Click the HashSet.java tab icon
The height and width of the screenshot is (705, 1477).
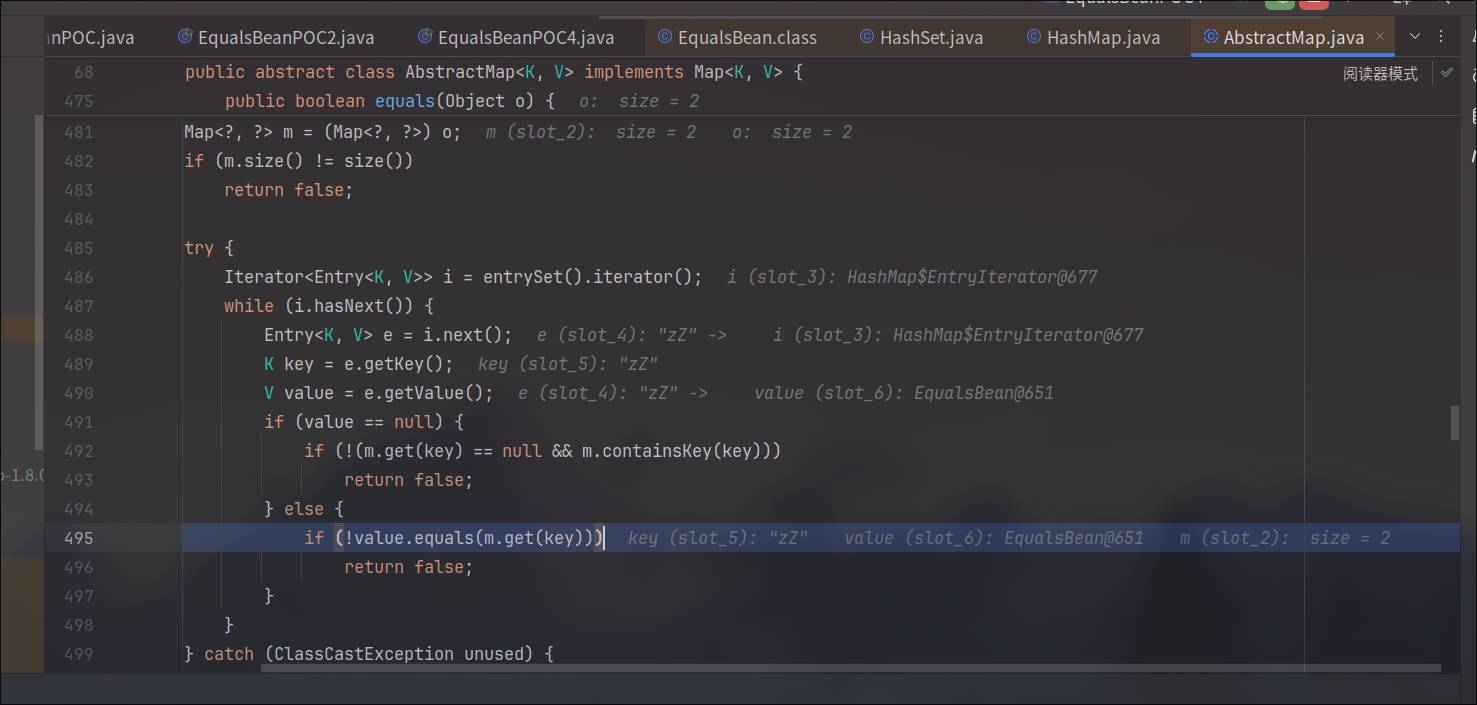pyautogui.click(x=867, y=37)
